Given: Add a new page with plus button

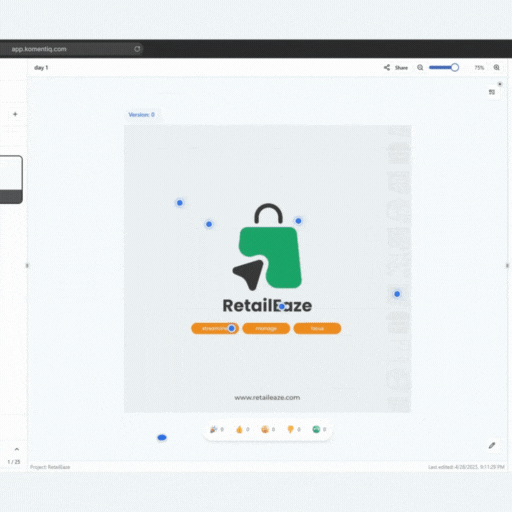Looking at the screenshot, I should [x=15, y=114].
